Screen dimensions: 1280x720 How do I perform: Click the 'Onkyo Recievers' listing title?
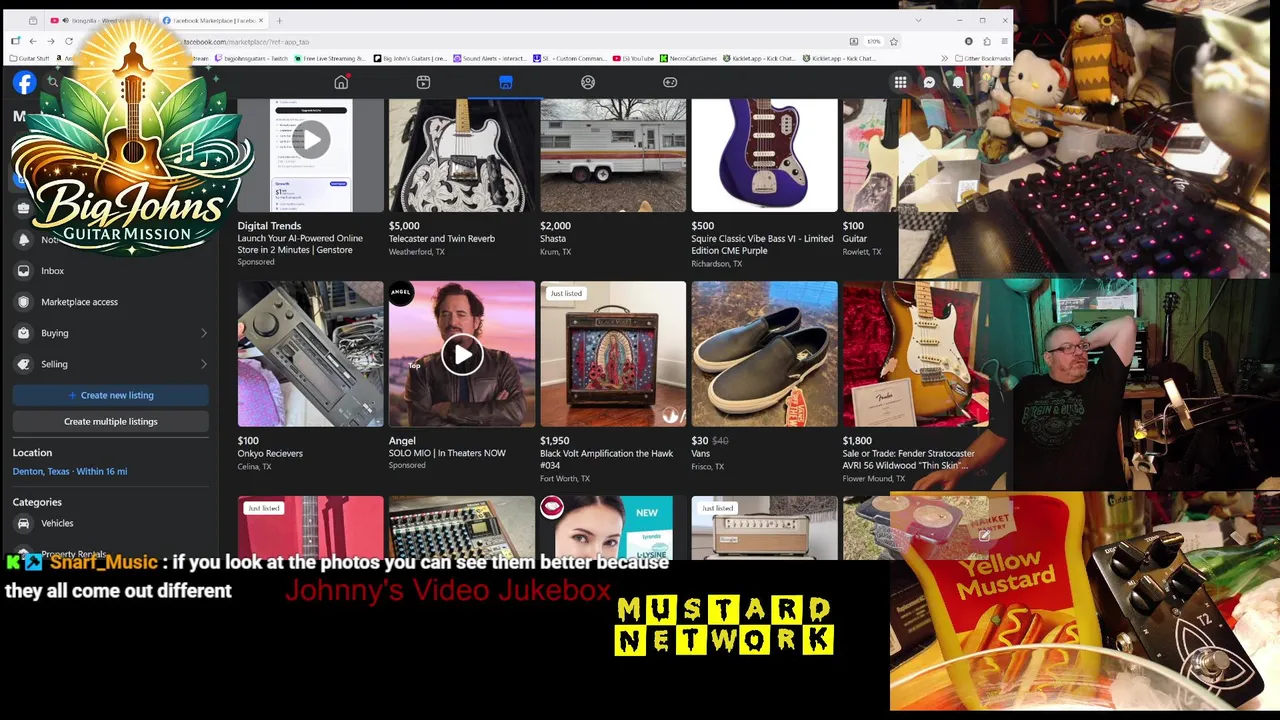coord(270,454)
